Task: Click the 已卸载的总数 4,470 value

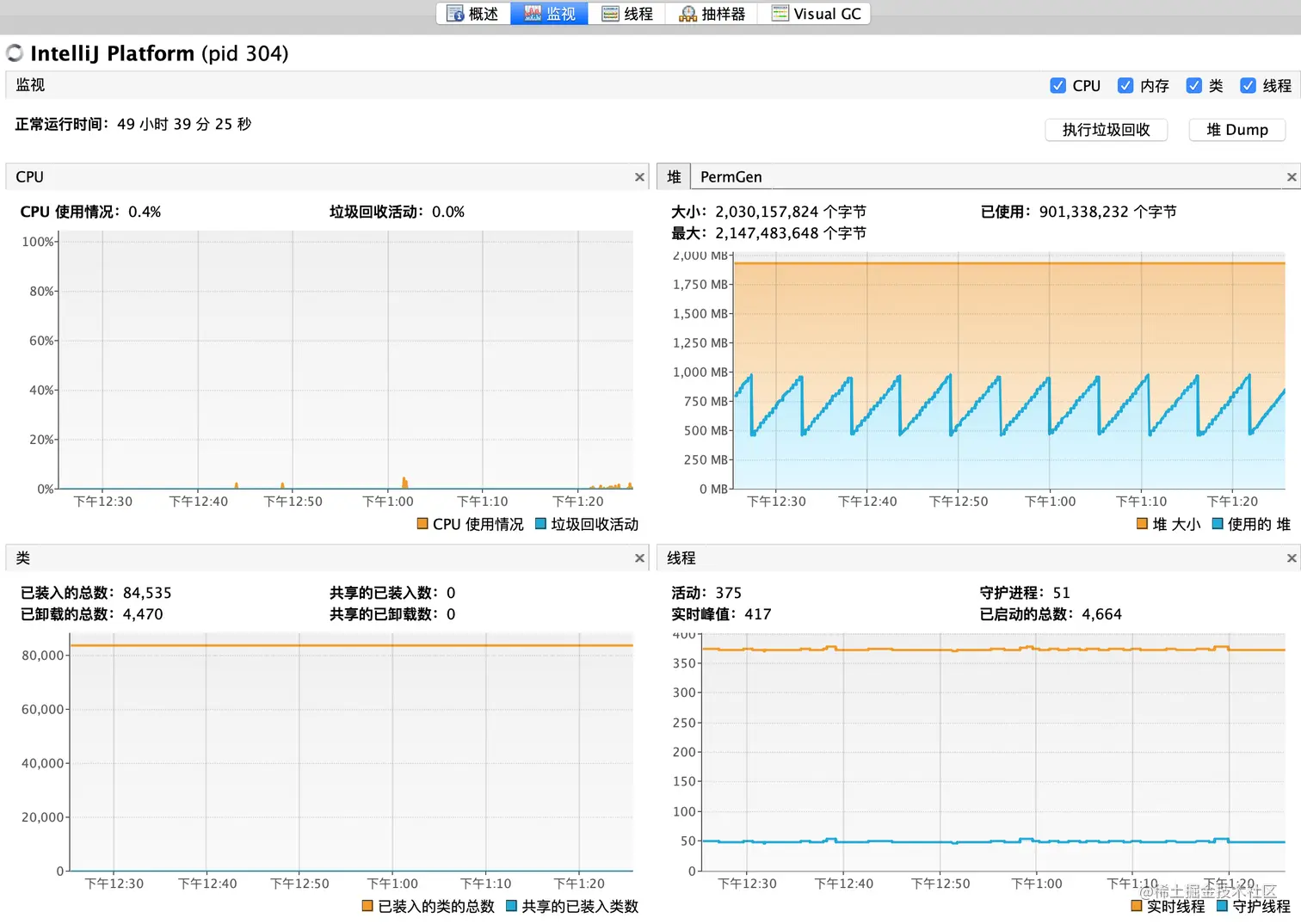Action: 143,614
